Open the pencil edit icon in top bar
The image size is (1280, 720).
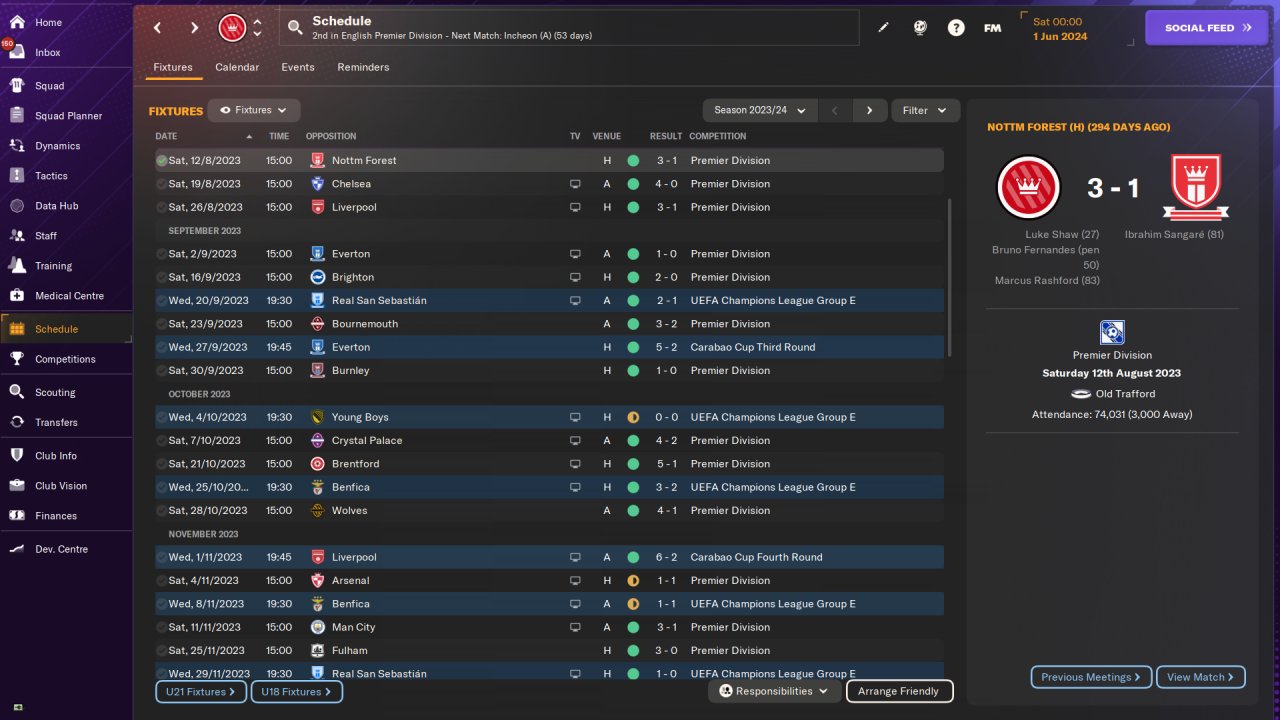[883, 28]
